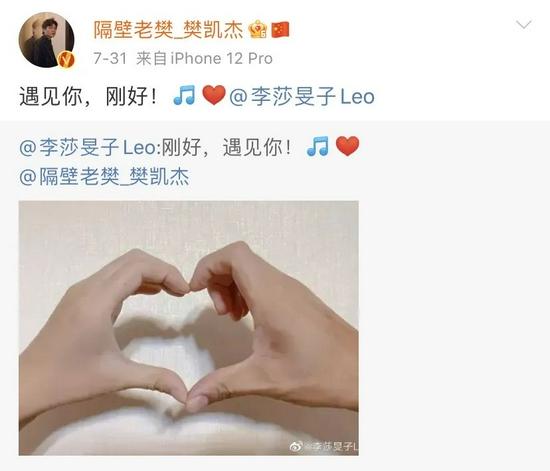Tap the orange V verification badge
Screen dimensions: 550x471
(66, 59)
